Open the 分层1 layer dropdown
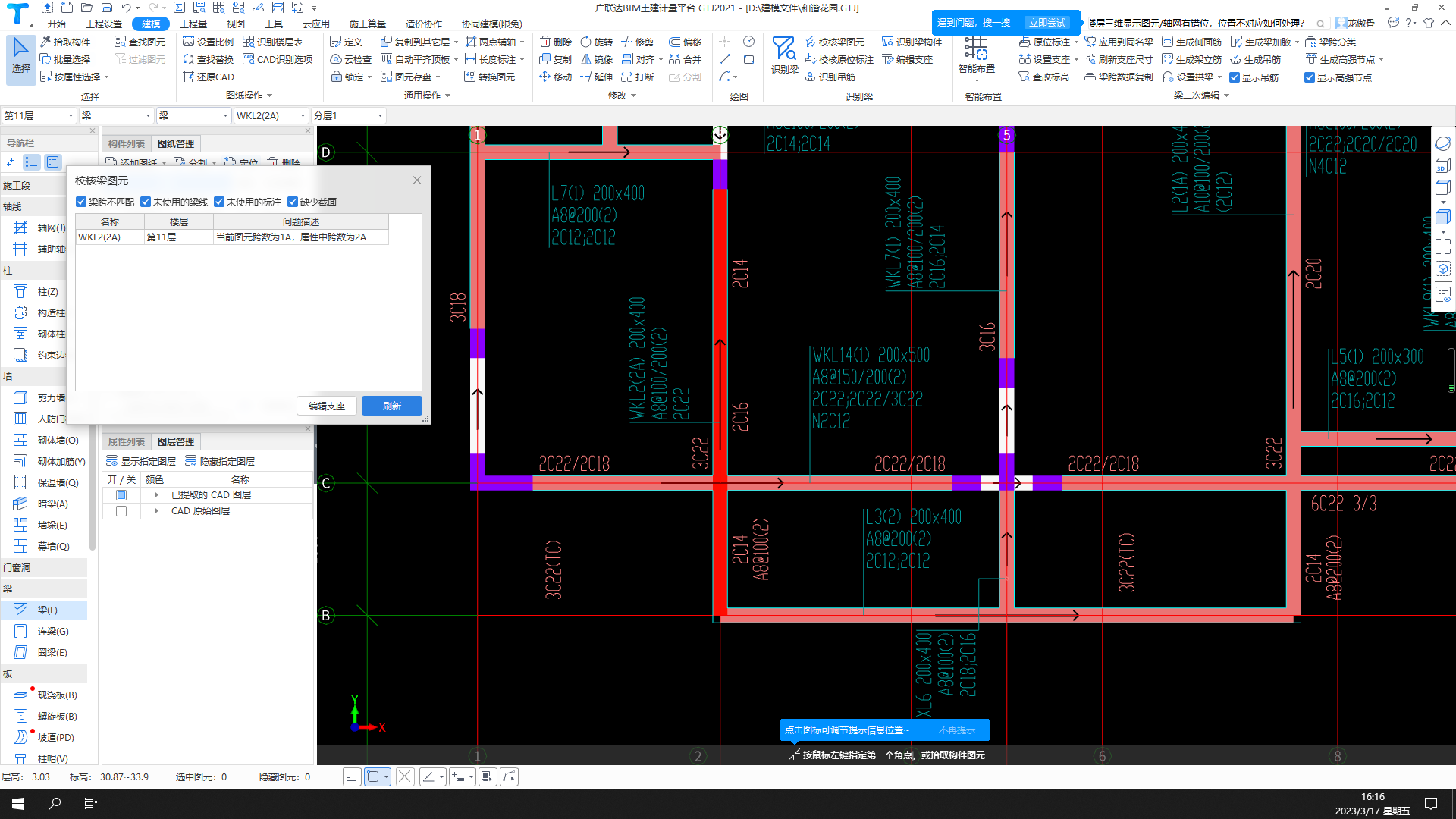Screen dimensions: 1456x819 pos(348,115)
